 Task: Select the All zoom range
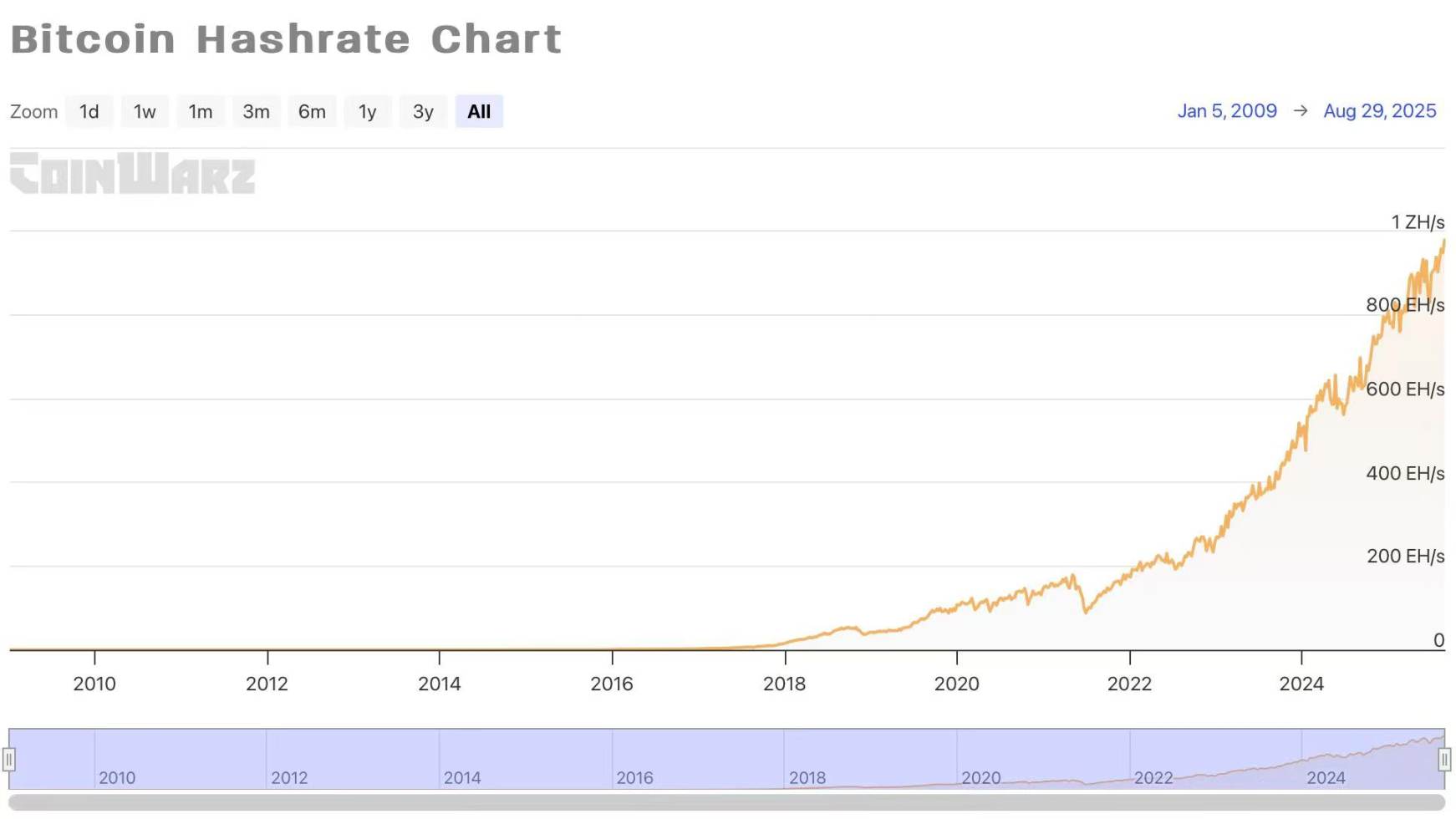click(479, 111)
